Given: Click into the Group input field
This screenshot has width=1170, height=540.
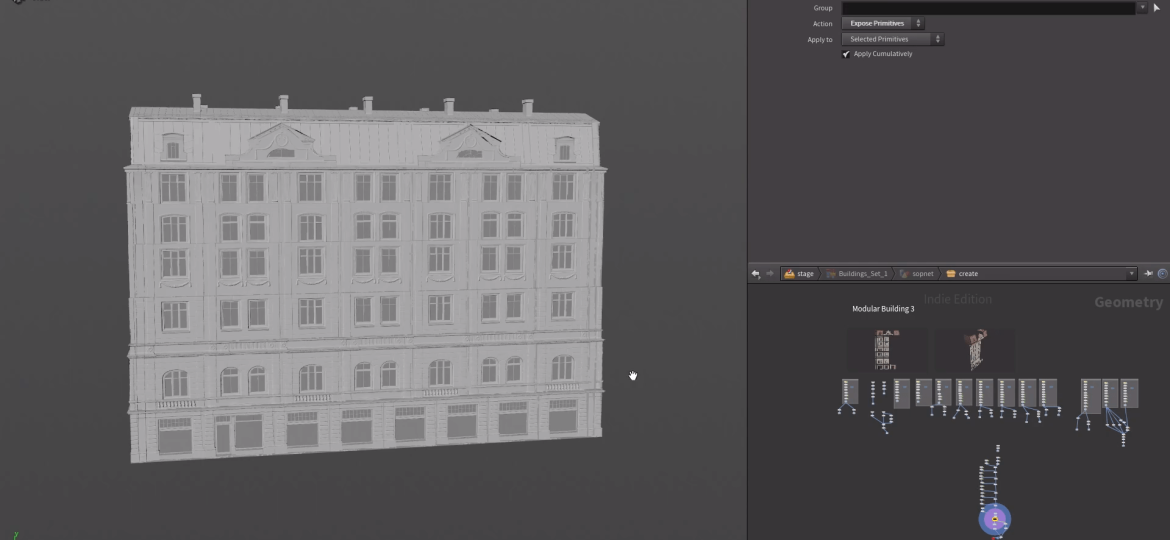Looking at the screenshot, I should 988,8.
